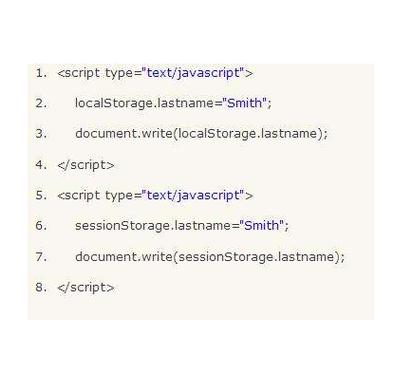The image size is (393, 392).
Task: Click sessionStorage.lastname argument on line 7
Action: click(x=256, y=257)
